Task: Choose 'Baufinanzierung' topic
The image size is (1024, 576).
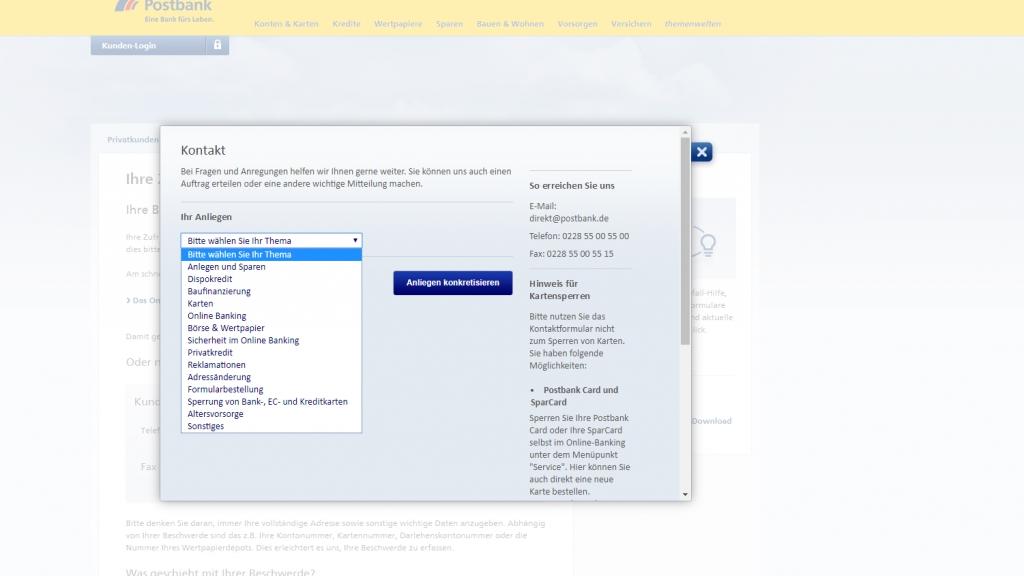Action: pos(271,291)
